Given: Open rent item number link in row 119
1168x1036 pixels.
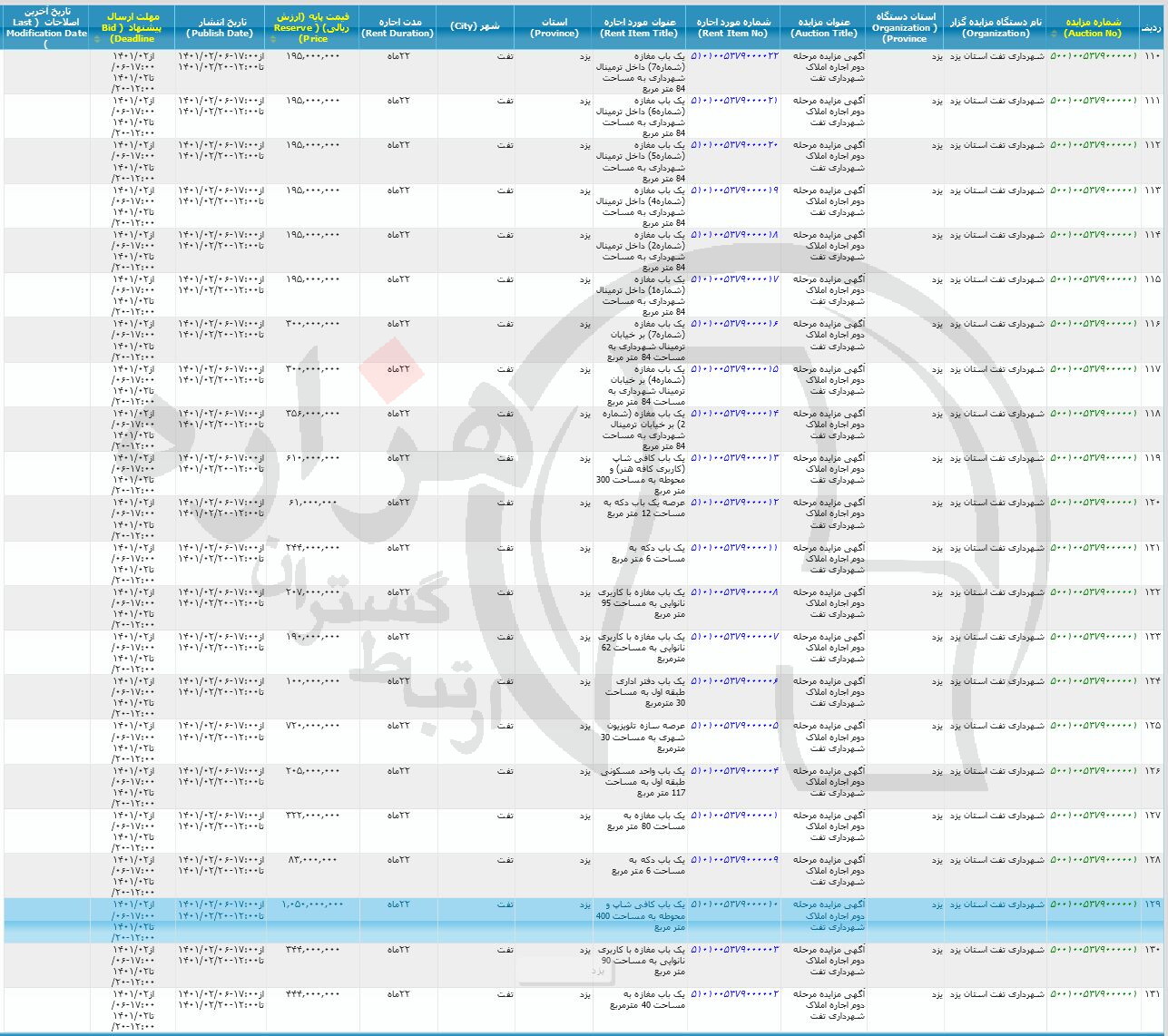Looking at the screenshot, I should (x=735, y=458).
